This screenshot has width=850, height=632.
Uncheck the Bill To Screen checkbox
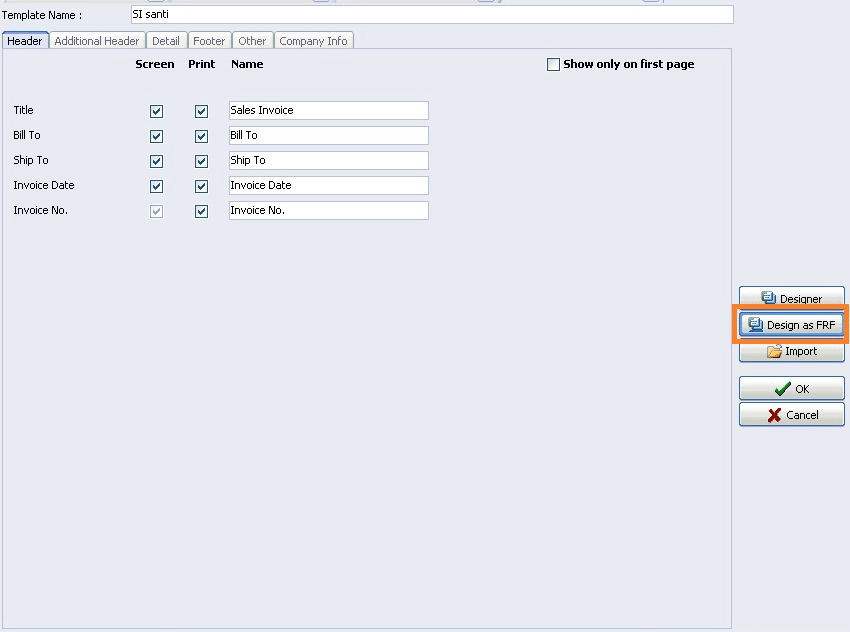pyautogui.click(x=156, y=136)
